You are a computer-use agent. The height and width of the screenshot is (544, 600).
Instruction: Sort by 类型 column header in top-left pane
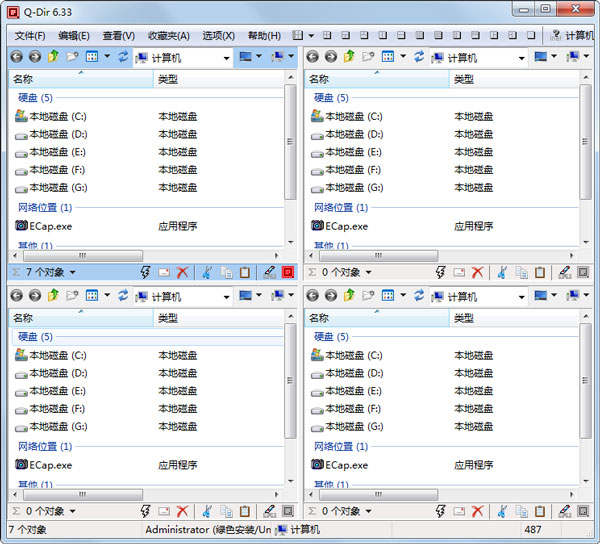168,79
